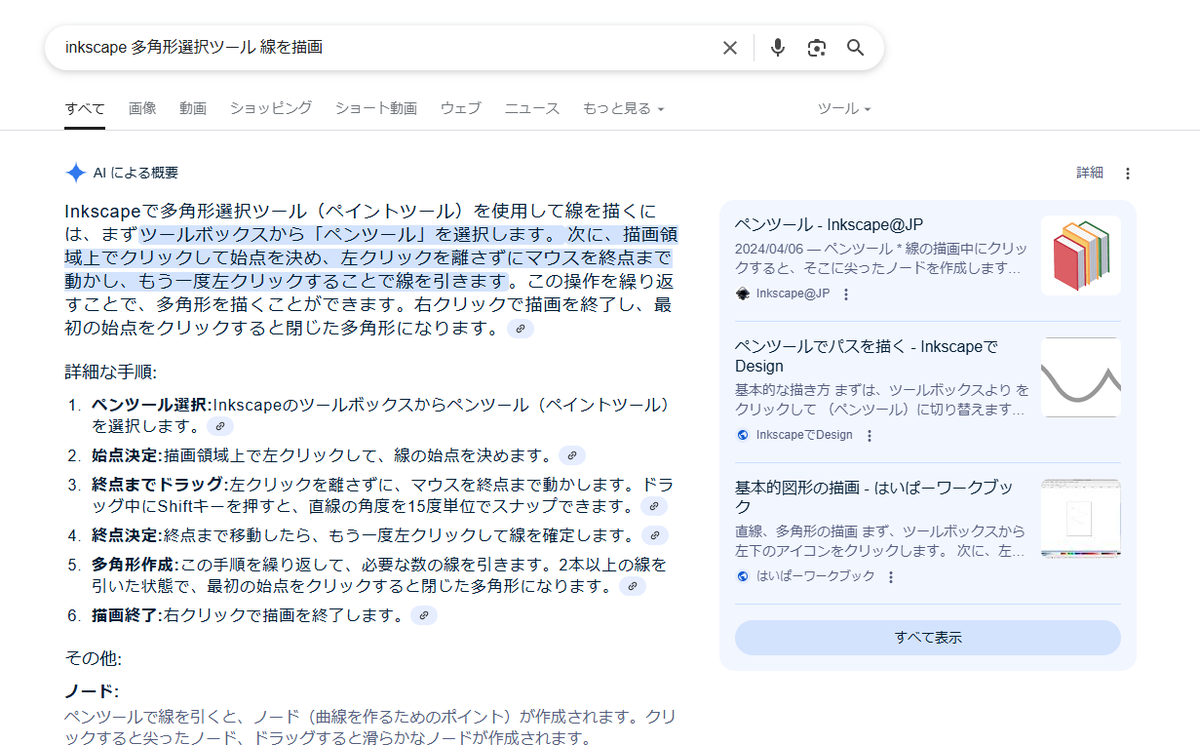
Task: Open image search camera lens icon
Action: [817, 48]
